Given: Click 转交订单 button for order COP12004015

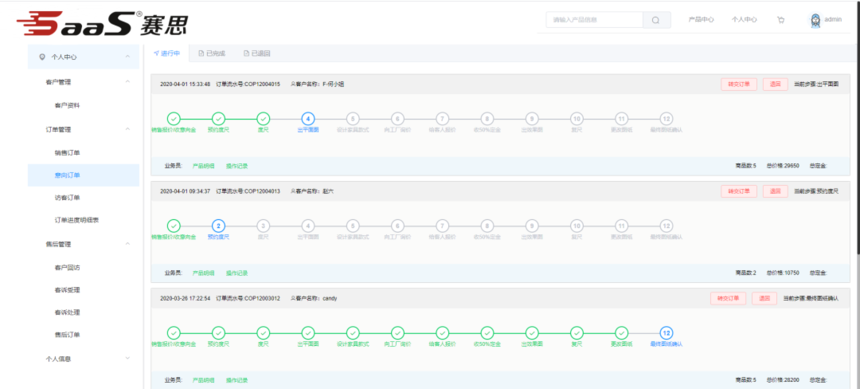Looking at the screenshot, I should 739,84.
